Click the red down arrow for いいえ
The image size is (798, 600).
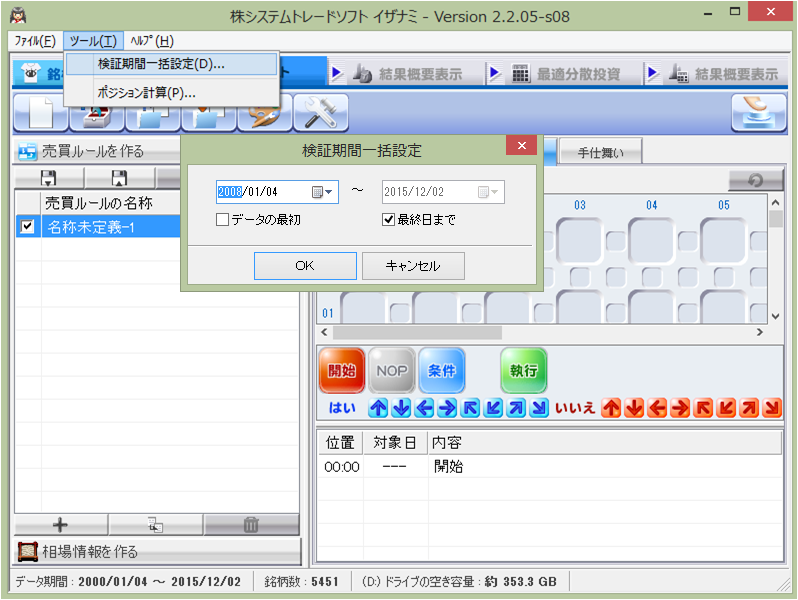click(x=635, y=408)
